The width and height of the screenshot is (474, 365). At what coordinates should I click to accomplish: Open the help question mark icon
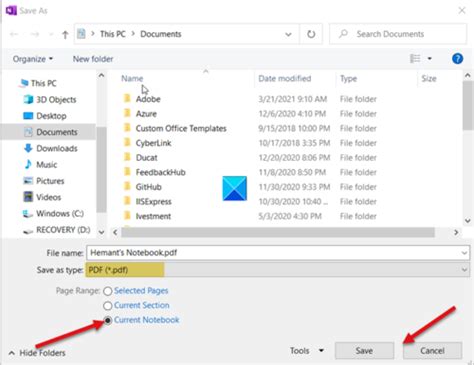tap(457, 59)
